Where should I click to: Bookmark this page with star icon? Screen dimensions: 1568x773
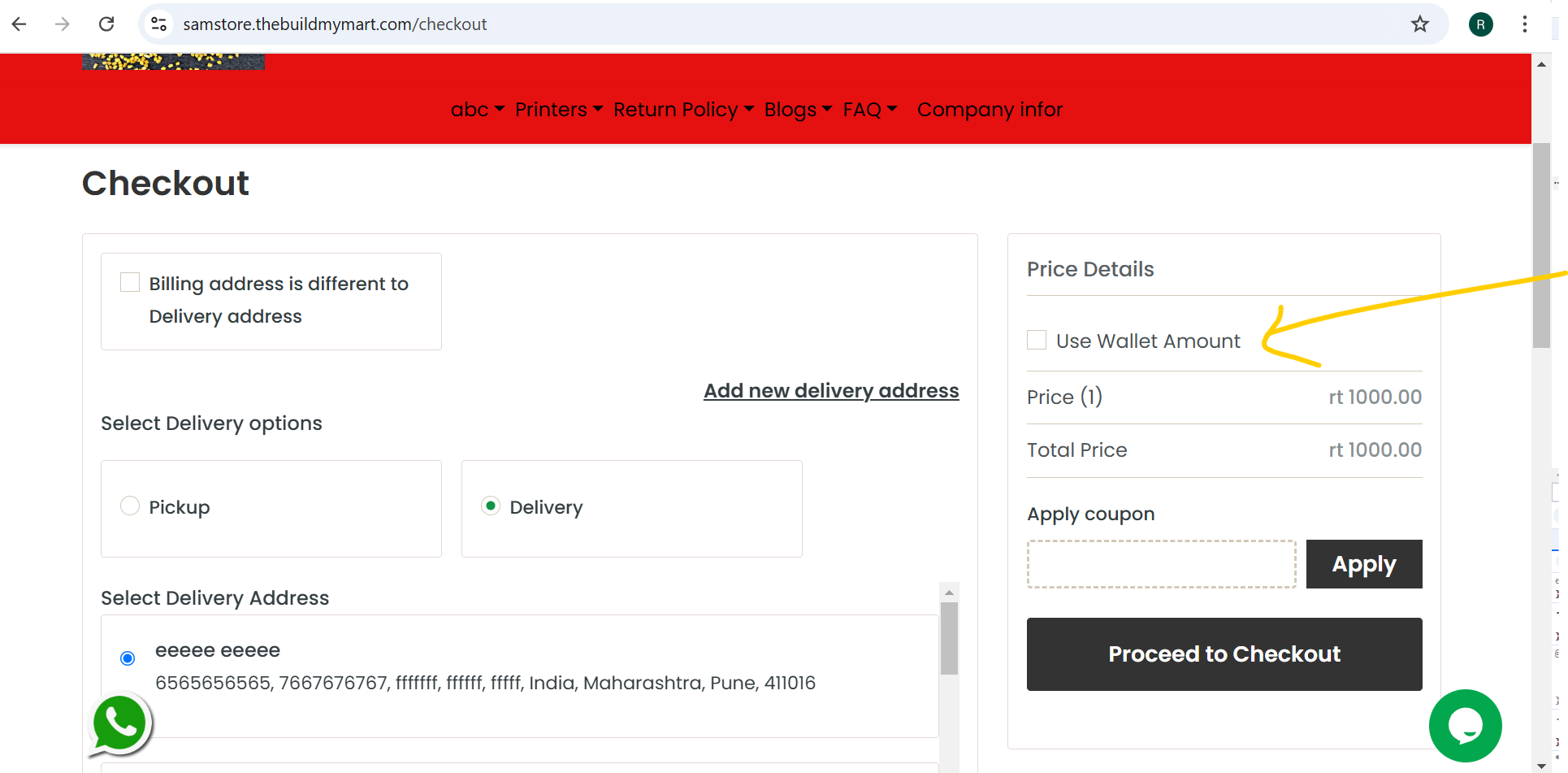click(1419, 24)
